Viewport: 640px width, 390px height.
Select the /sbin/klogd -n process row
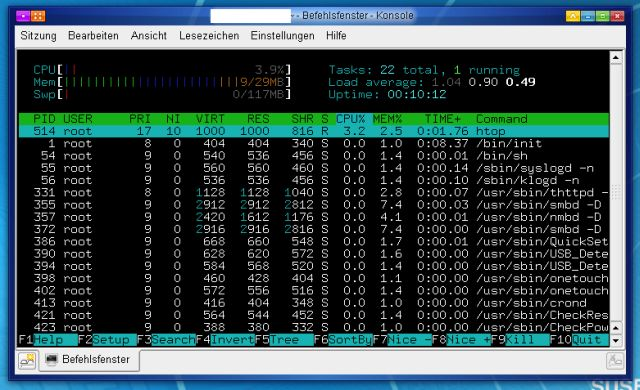pyautogui.click(x=314, y=180)
